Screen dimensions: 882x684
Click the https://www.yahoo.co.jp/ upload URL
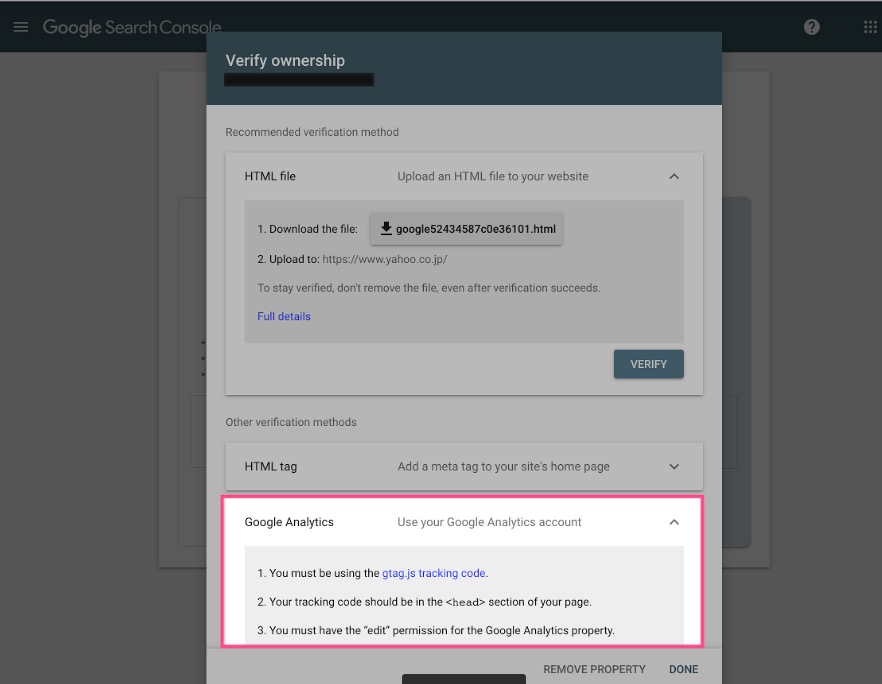385,259
